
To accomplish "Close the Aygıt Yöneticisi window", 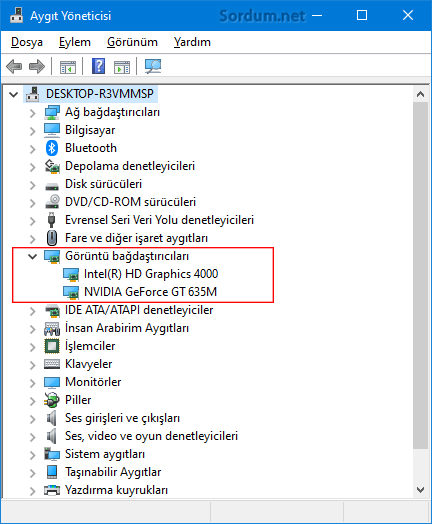I will [408, 15].
